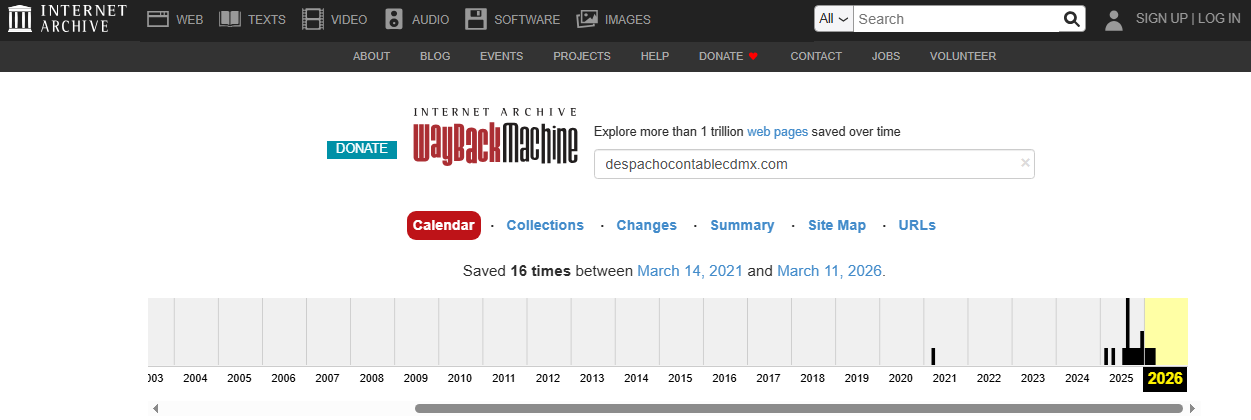
Task: Click the timeline scrollbar right arrow
Action: [x=1192, y=408]
